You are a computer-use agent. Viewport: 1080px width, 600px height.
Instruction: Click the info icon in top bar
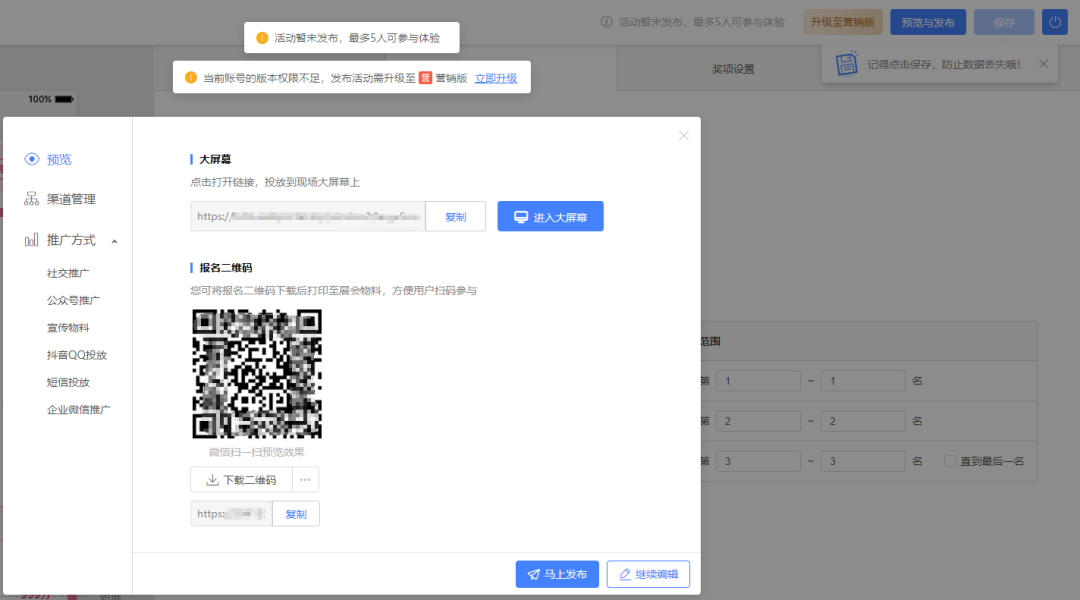click(x=606, y=21)
